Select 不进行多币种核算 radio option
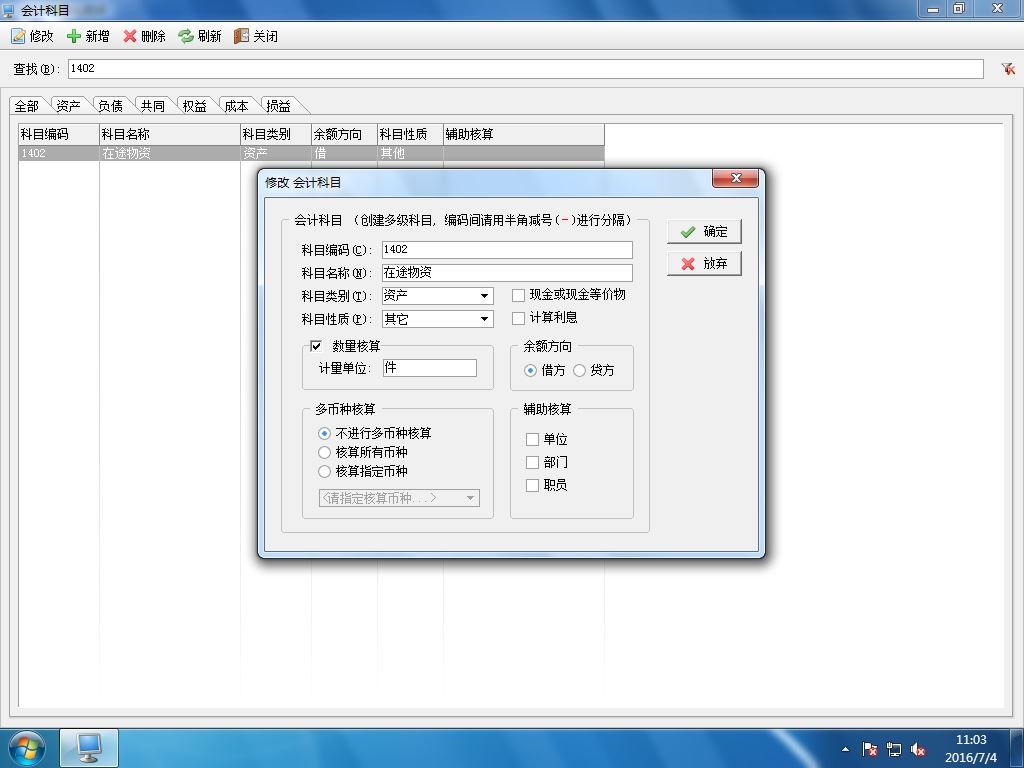 [x=324, y=434]
